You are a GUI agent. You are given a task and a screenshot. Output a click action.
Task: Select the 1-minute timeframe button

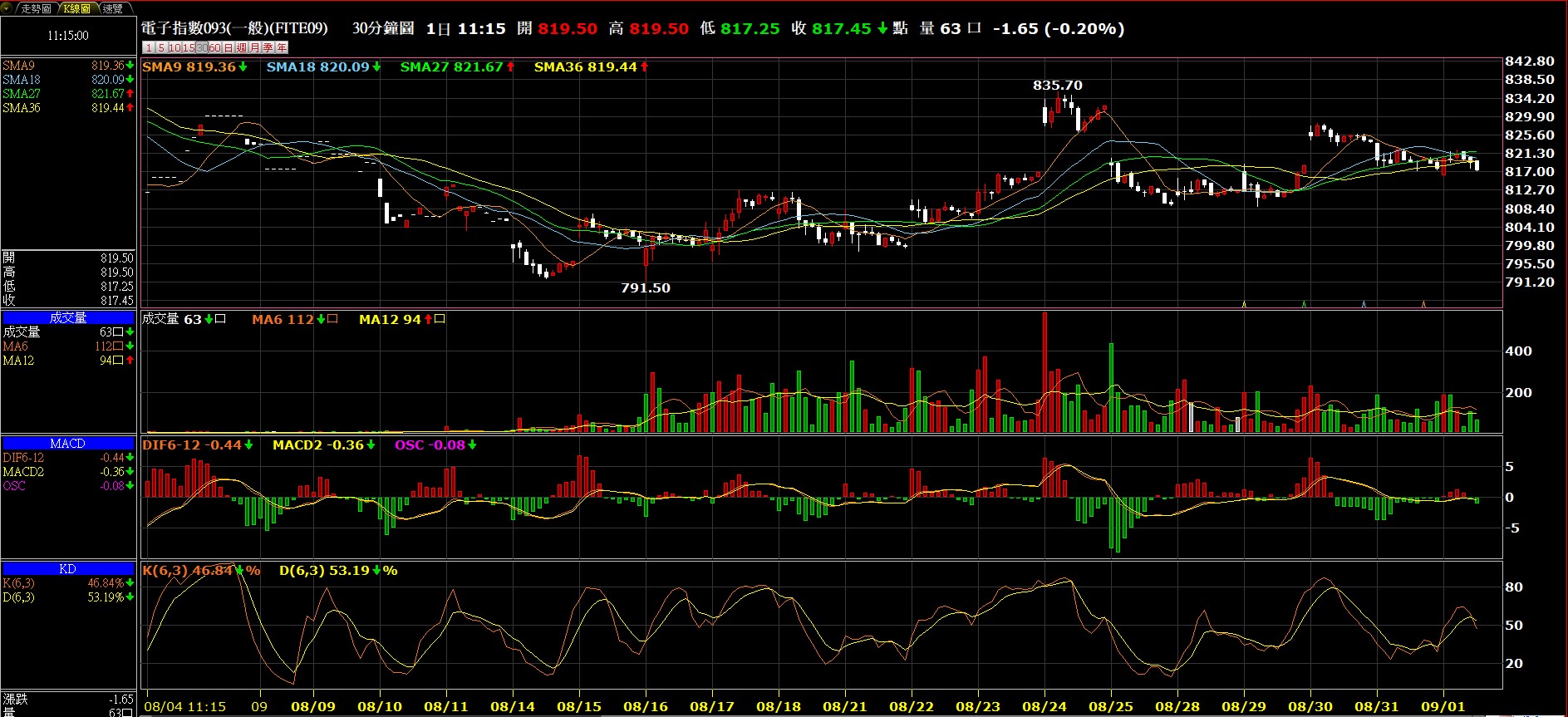tap(149, 47)
